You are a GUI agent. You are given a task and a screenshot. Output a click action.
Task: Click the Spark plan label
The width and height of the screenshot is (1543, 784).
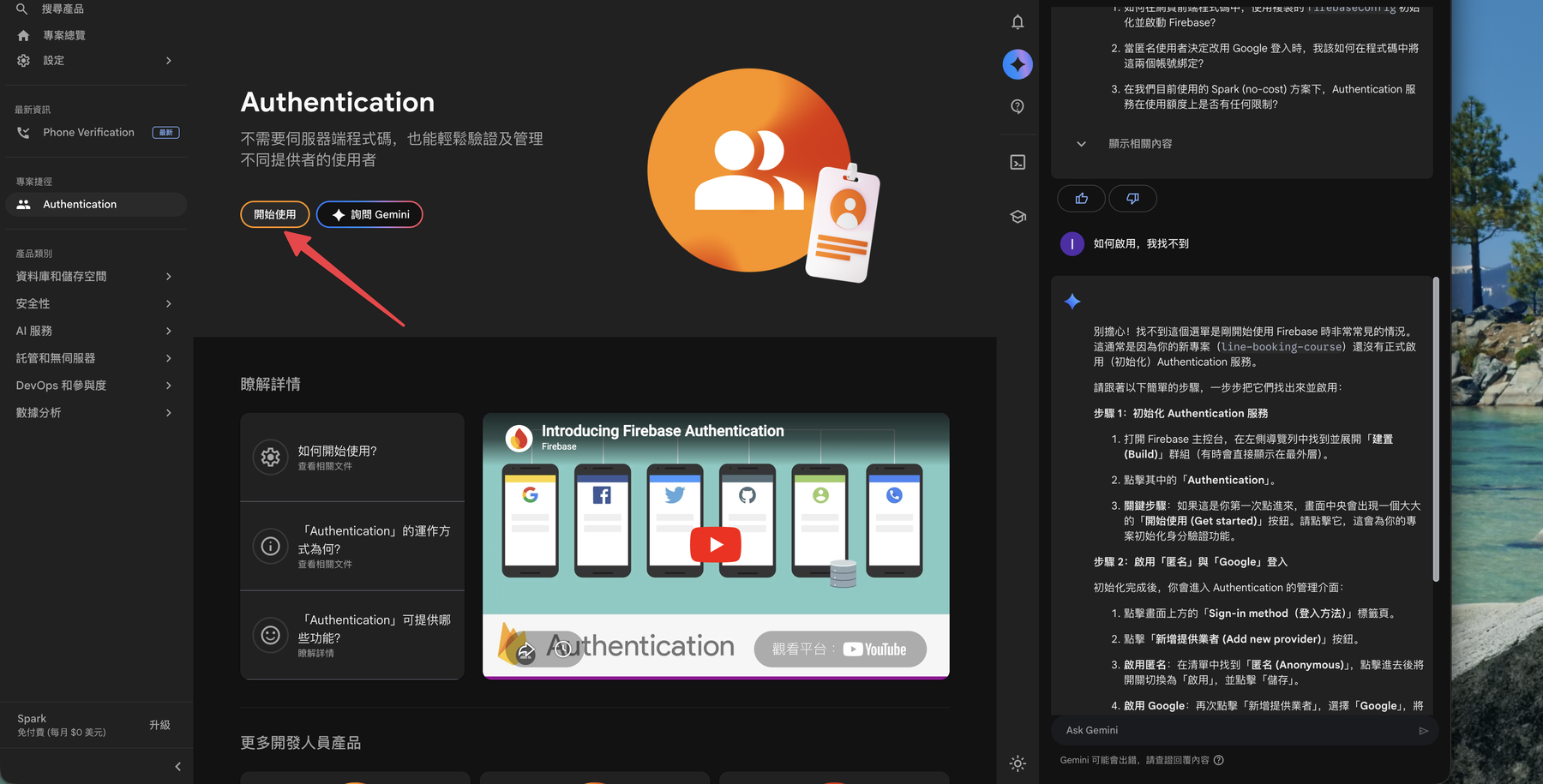click(32, 719)
